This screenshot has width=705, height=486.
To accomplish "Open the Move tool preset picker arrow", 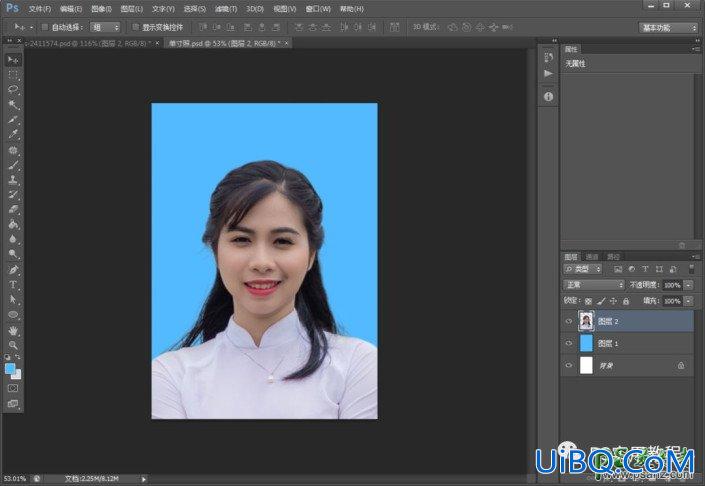I will click(31, 27).
